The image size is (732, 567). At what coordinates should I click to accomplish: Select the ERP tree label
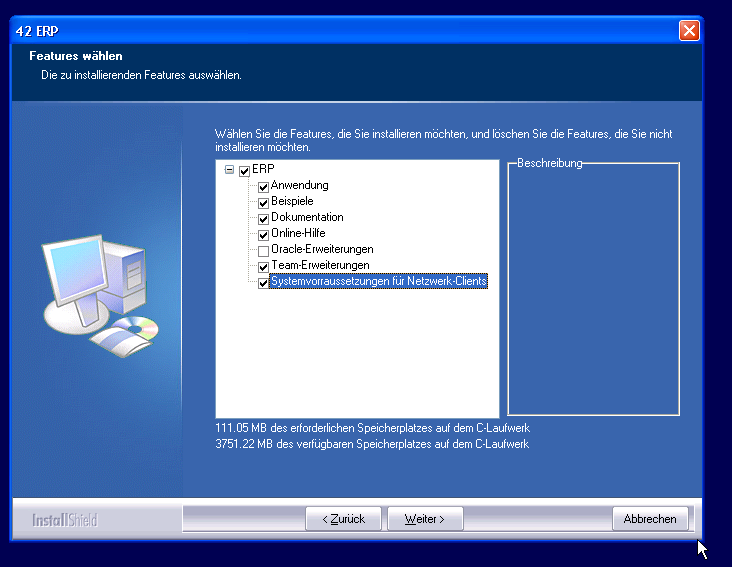coord(263,169)
